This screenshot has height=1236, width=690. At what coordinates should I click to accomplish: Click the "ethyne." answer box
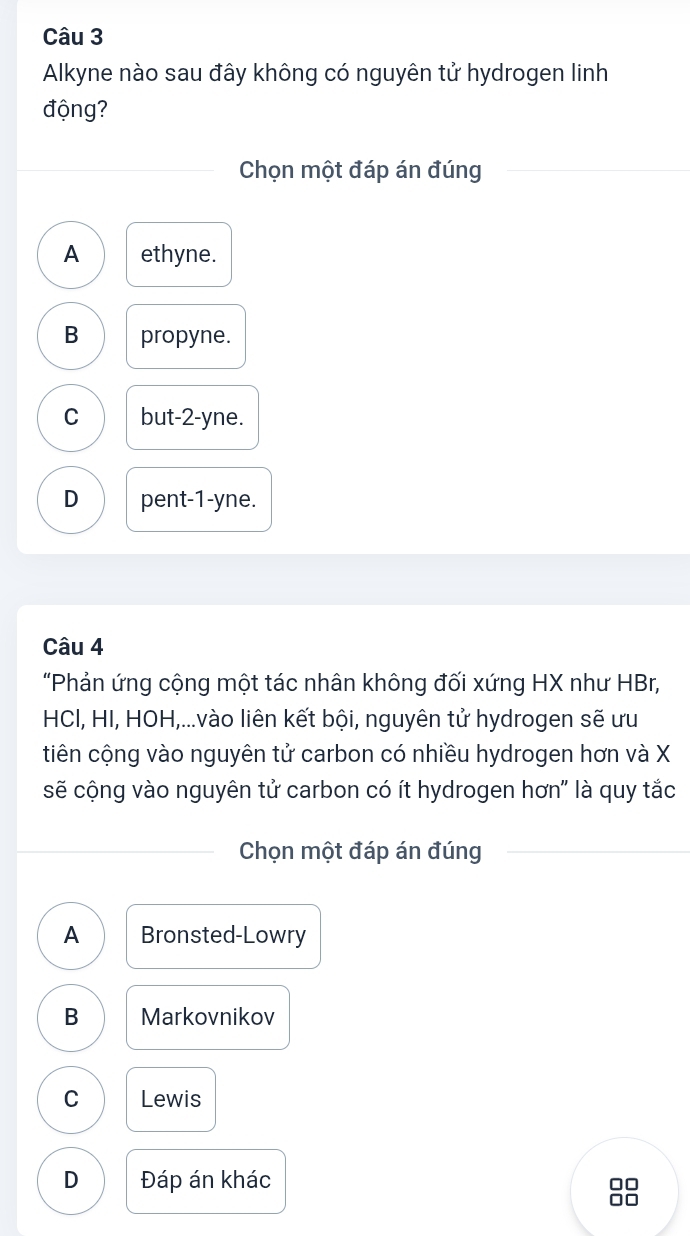click(x=179, y=255)
